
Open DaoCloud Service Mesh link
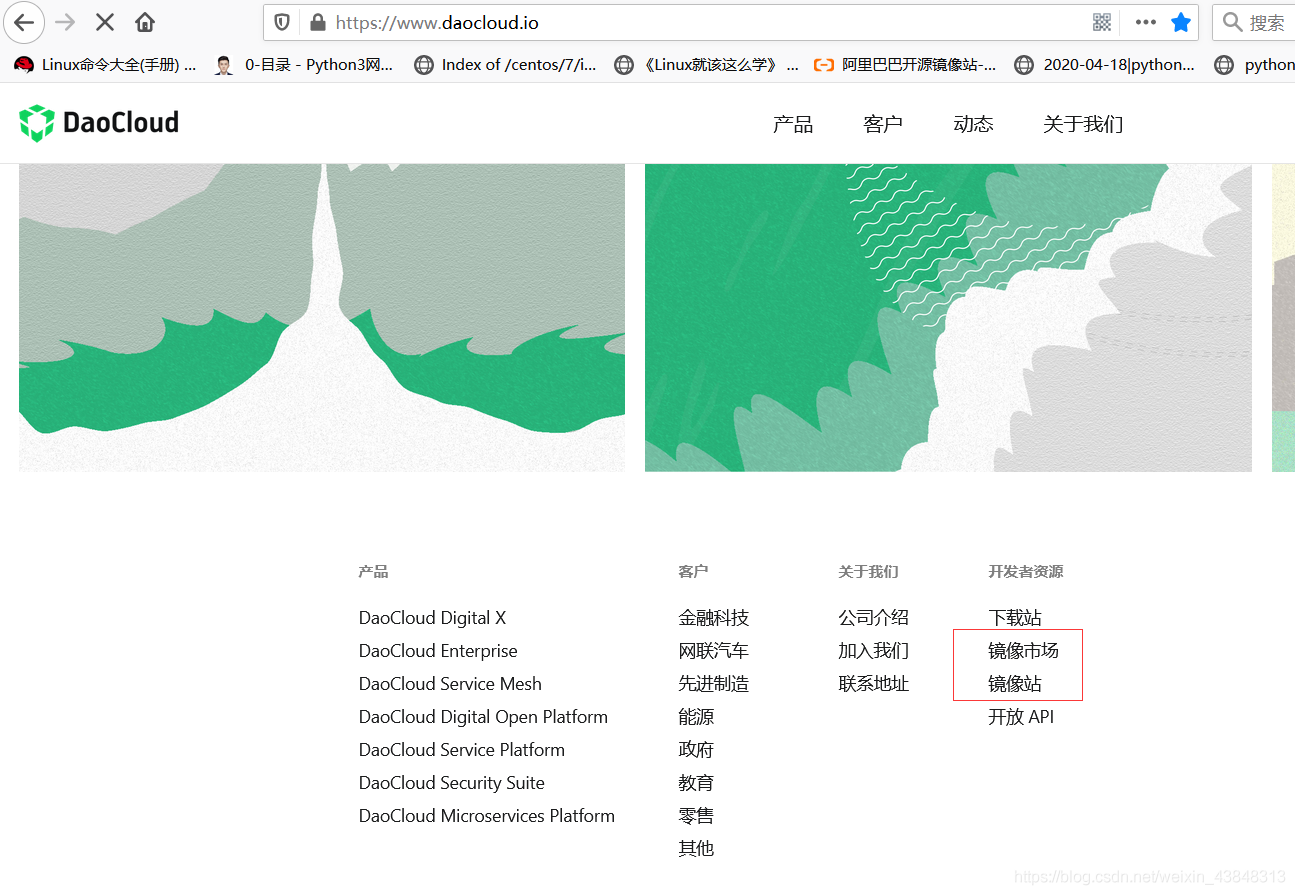click(450, 684)
